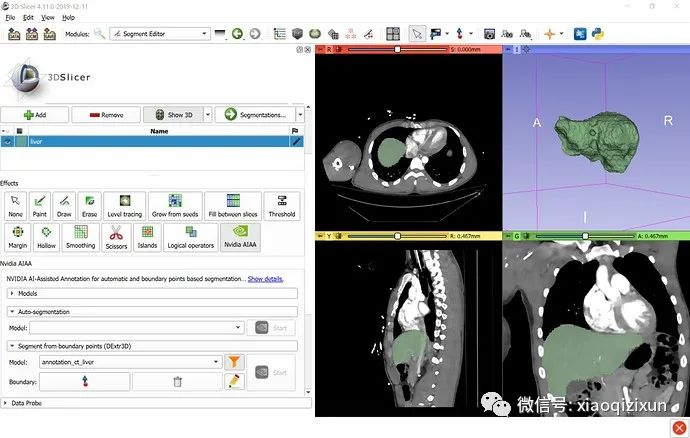
Task: Activate the Grow from seeds effect
Action: 175,206
